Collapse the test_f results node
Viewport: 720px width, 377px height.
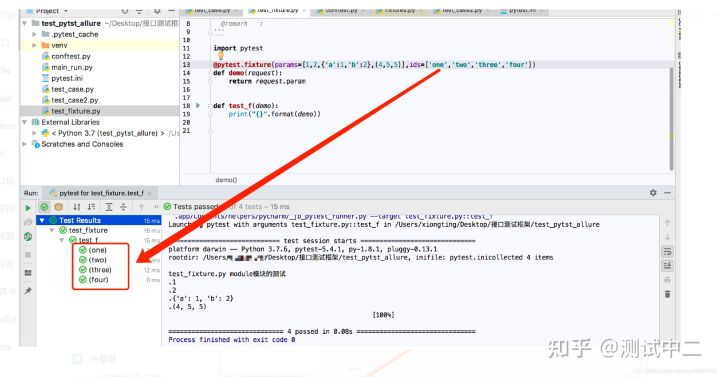coord(62,240)
